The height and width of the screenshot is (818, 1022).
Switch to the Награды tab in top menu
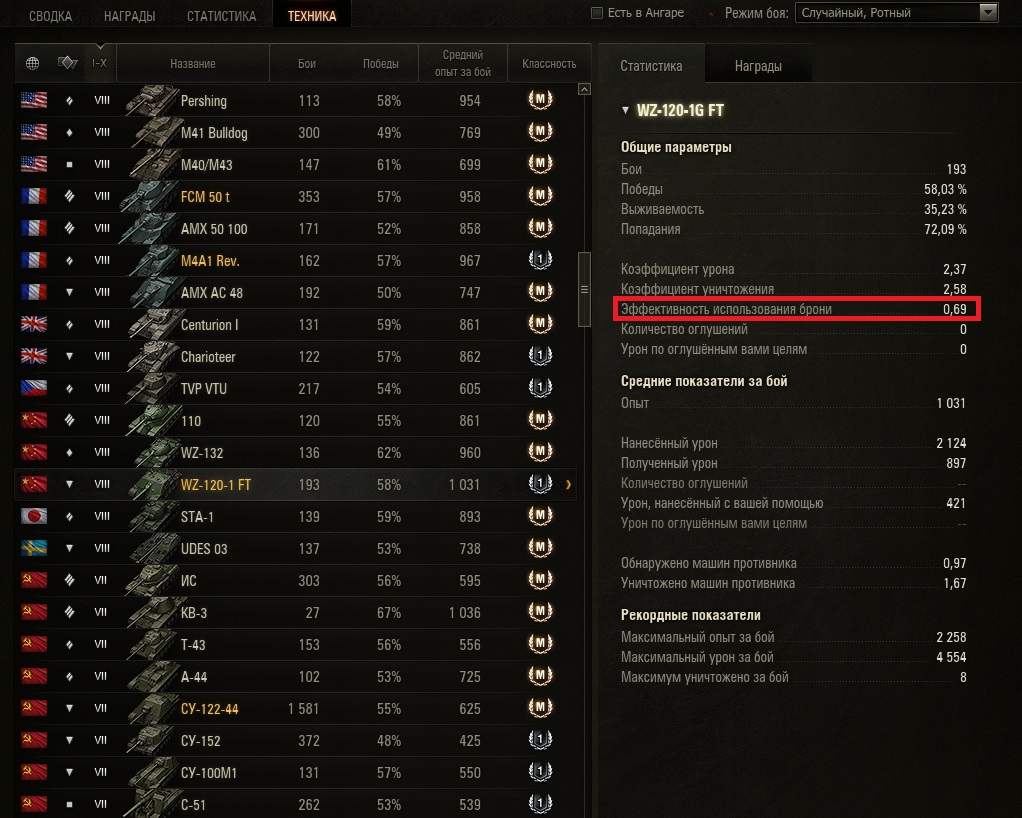click(x=130, y=16)
